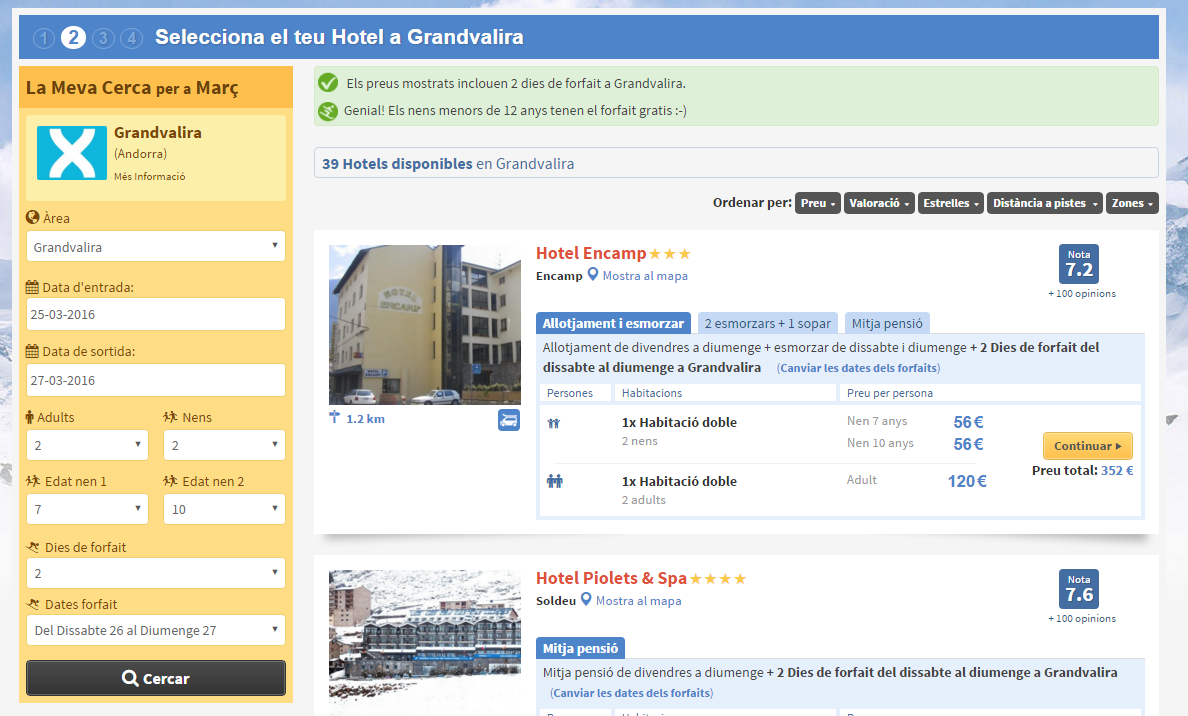The width and height of the screenshot is (1188, 716).
Task: Sort hotels by Preu
Action: pos(818,203)
